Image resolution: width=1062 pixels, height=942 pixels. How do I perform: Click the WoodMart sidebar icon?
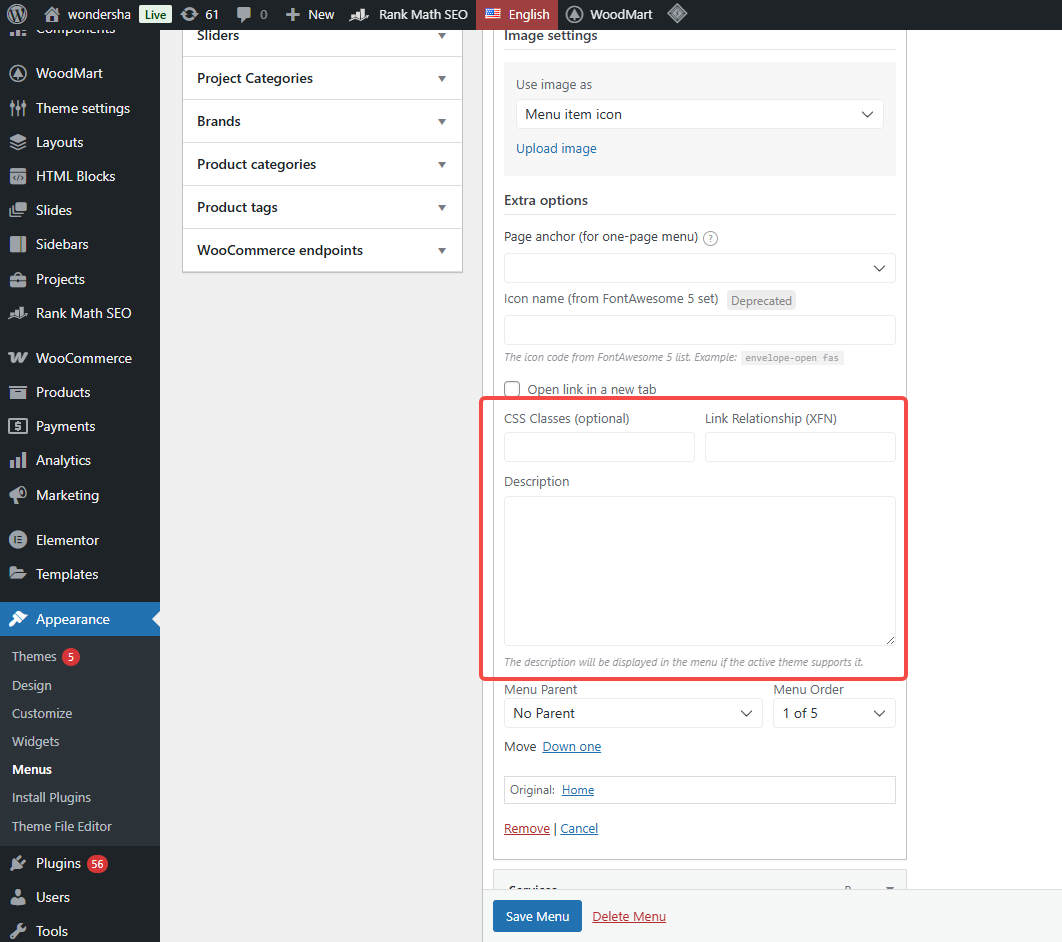(20, 72)
